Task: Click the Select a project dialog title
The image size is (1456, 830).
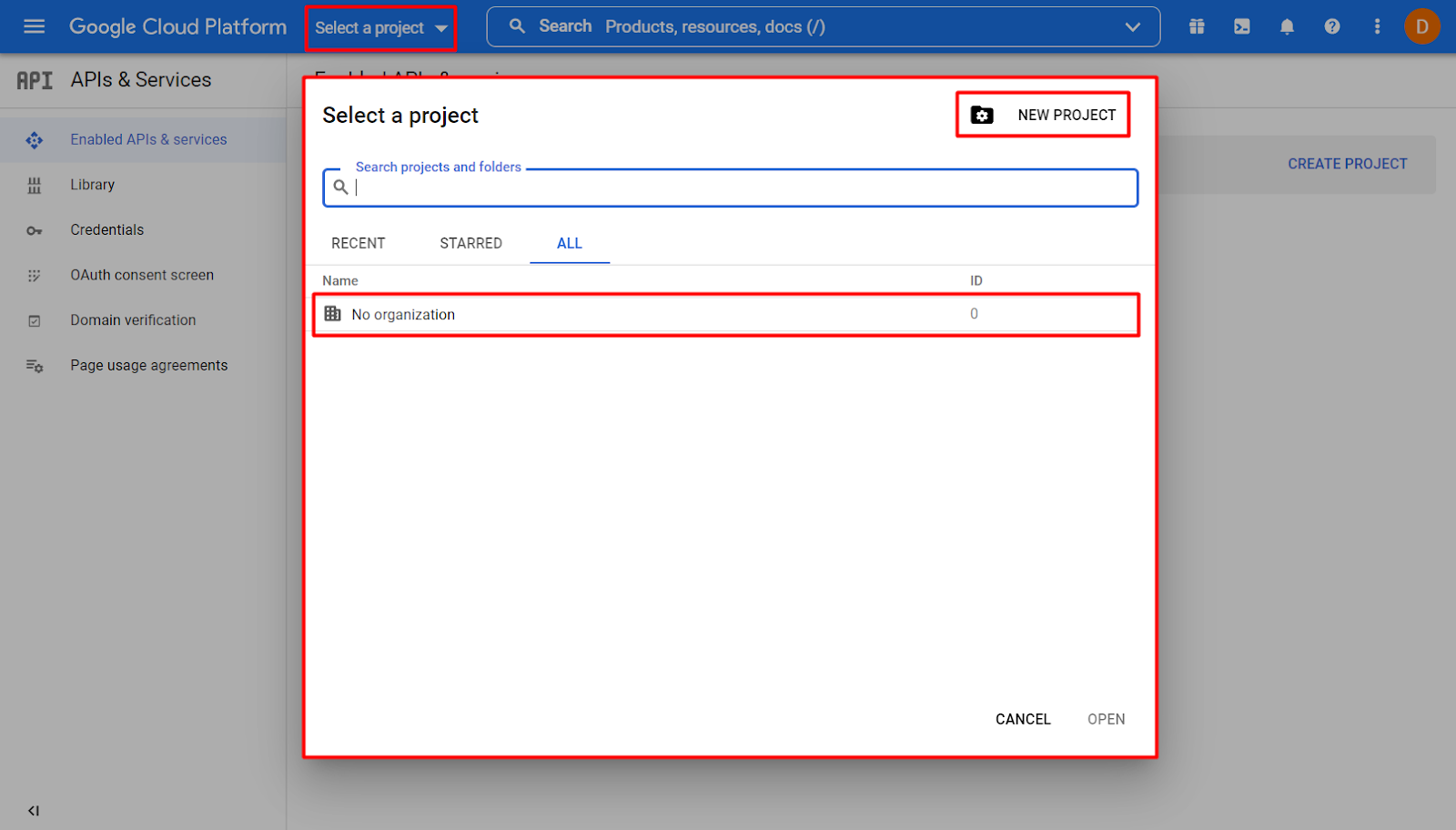Action: pos(400,116)
